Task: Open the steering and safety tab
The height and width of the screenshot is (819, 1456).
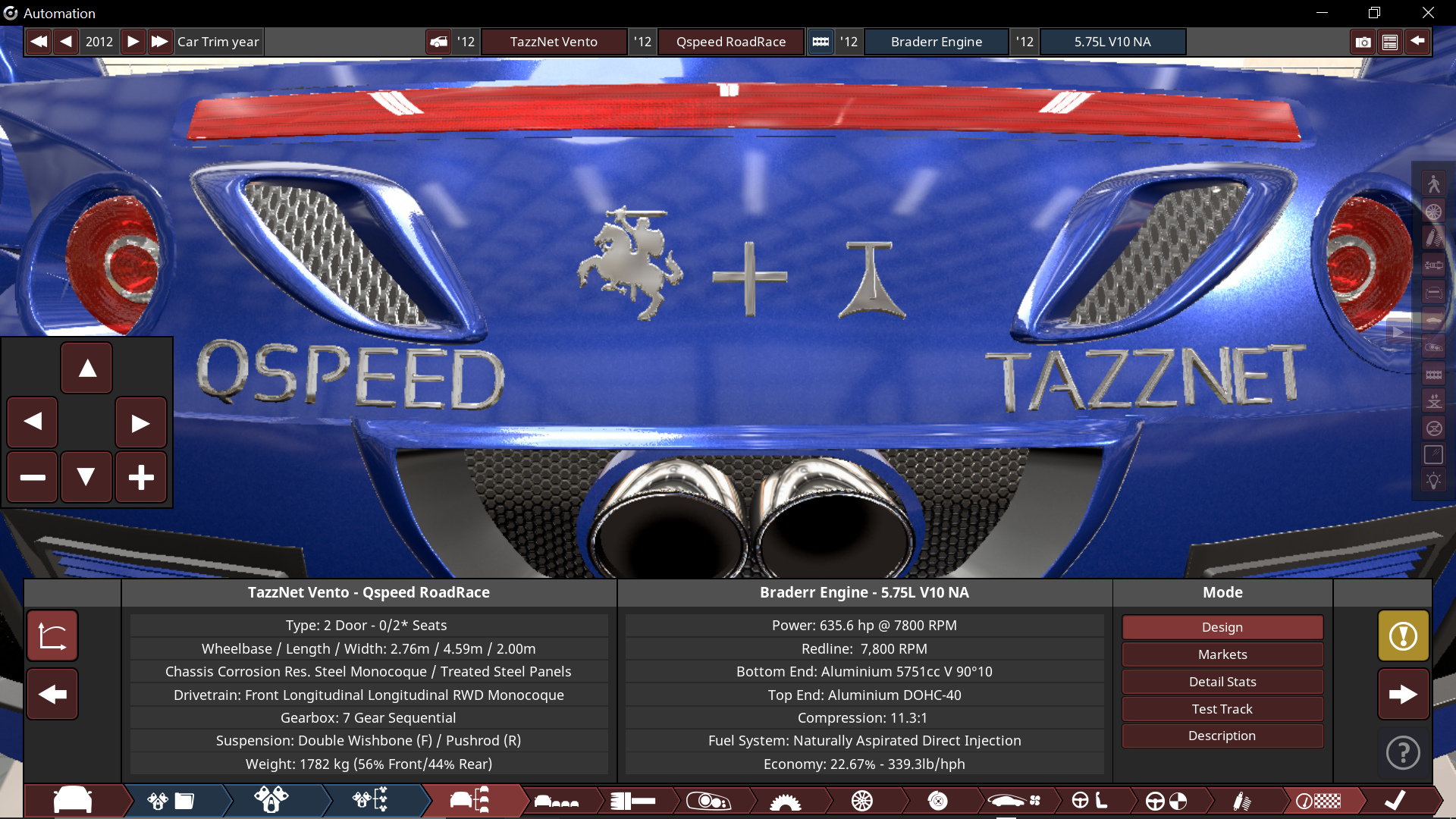Action: tap(1166, 801)
